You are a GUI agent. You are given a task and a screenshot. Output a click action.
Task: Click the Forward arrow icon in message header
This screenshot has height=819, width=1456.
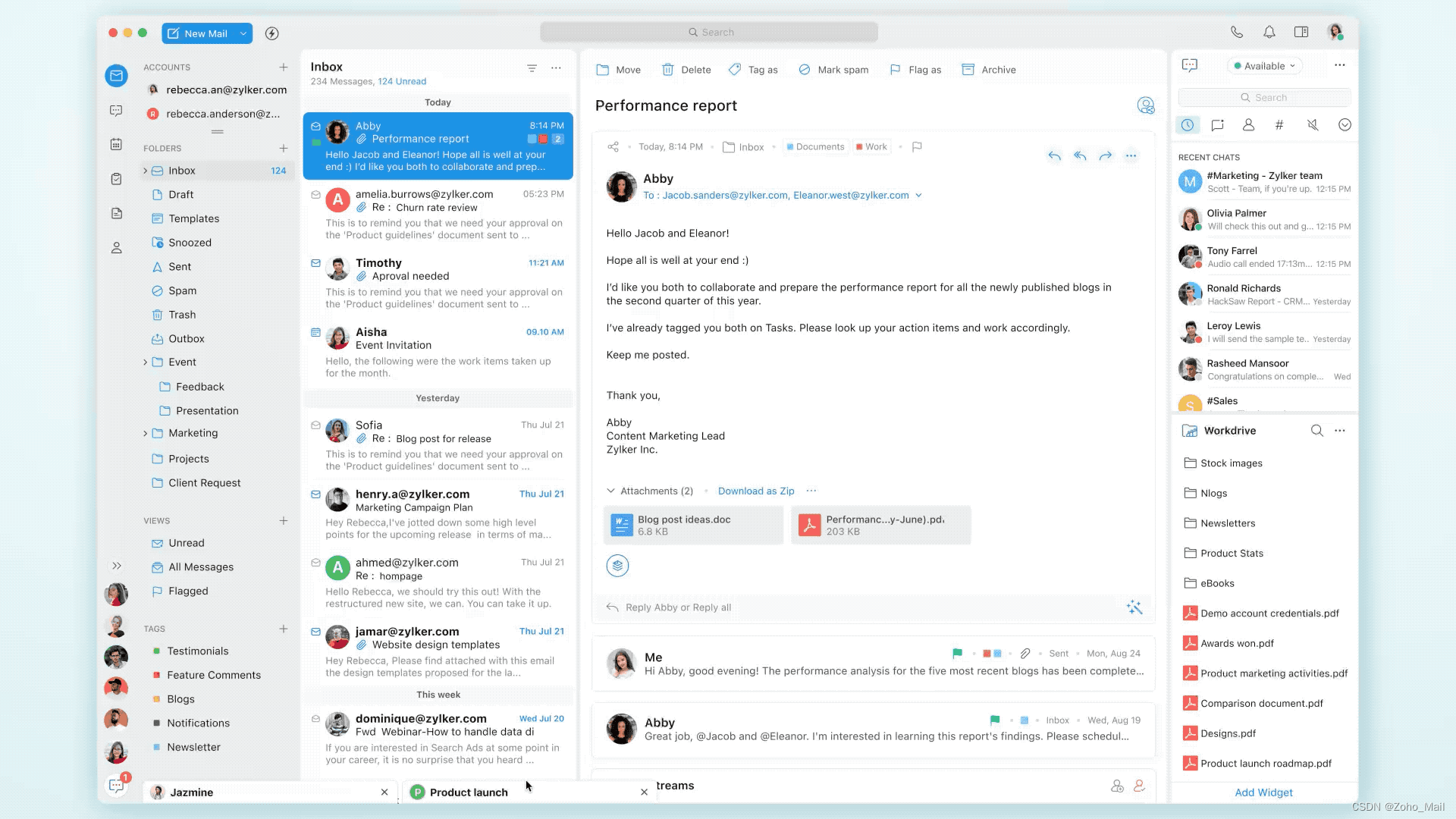pyautogui.click(x=1106, y=156)
